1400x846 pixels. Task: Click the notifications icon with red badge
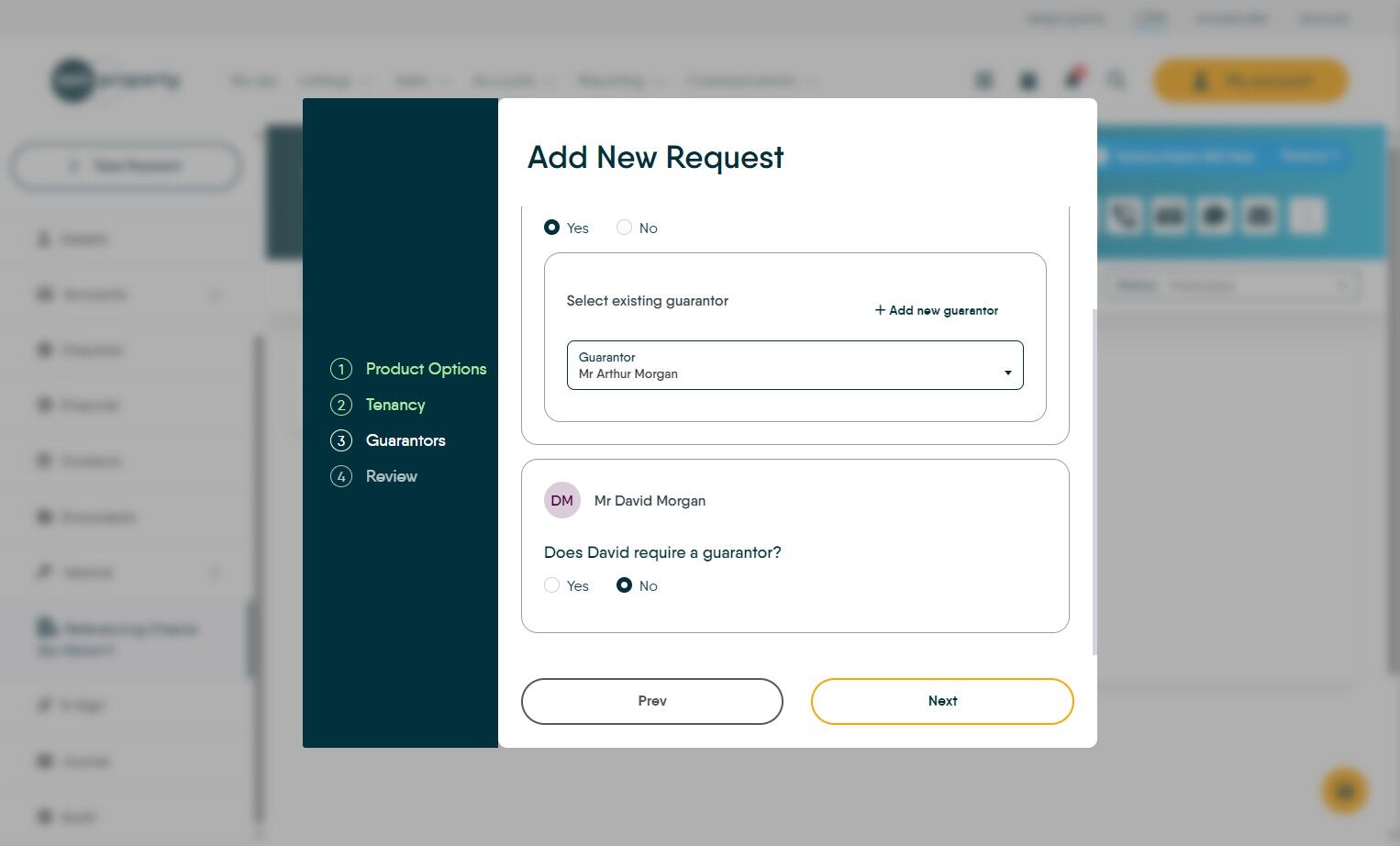1072,79
